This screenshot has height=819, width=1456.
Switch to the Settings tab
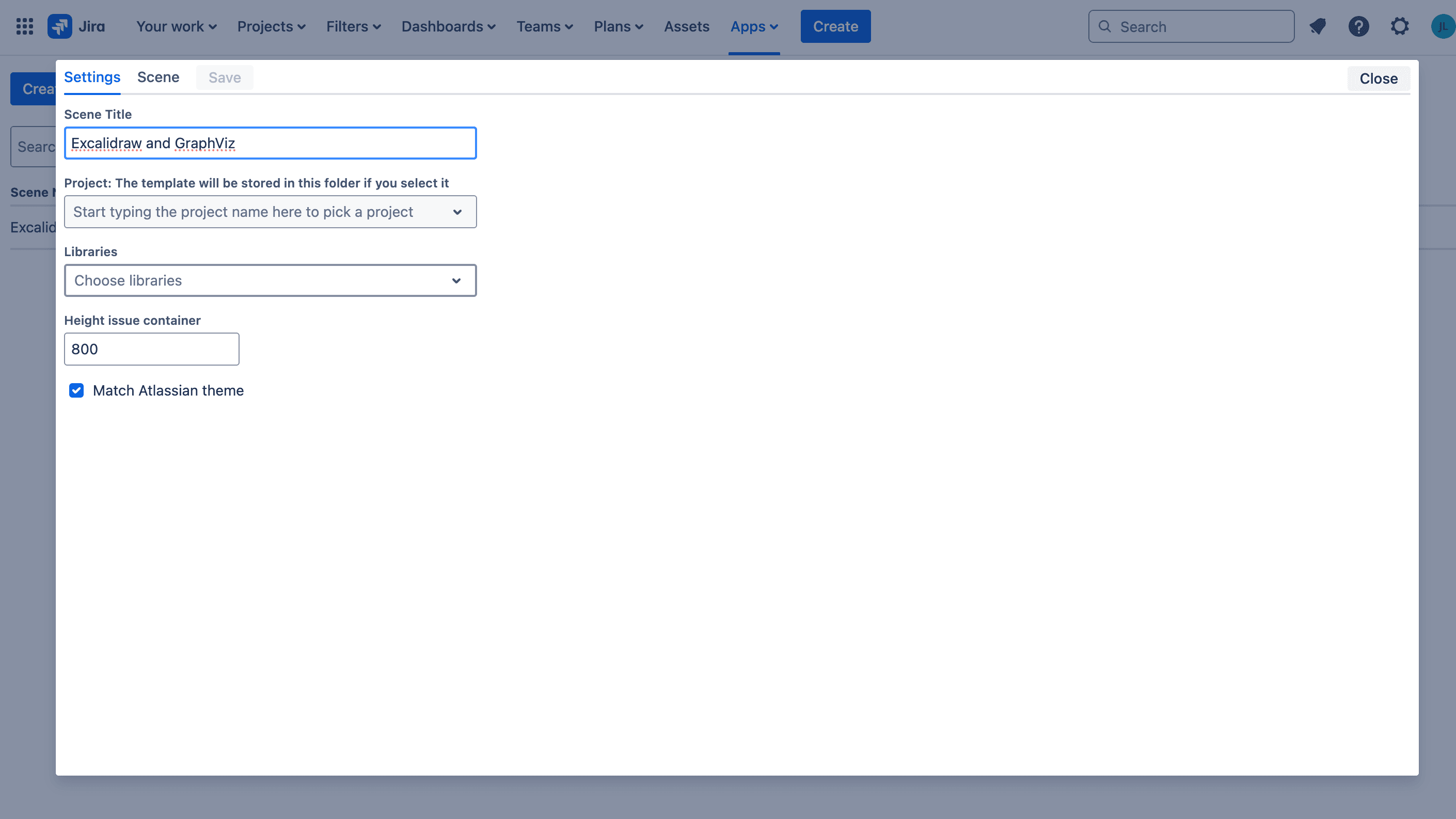click(x=92, y=77)
